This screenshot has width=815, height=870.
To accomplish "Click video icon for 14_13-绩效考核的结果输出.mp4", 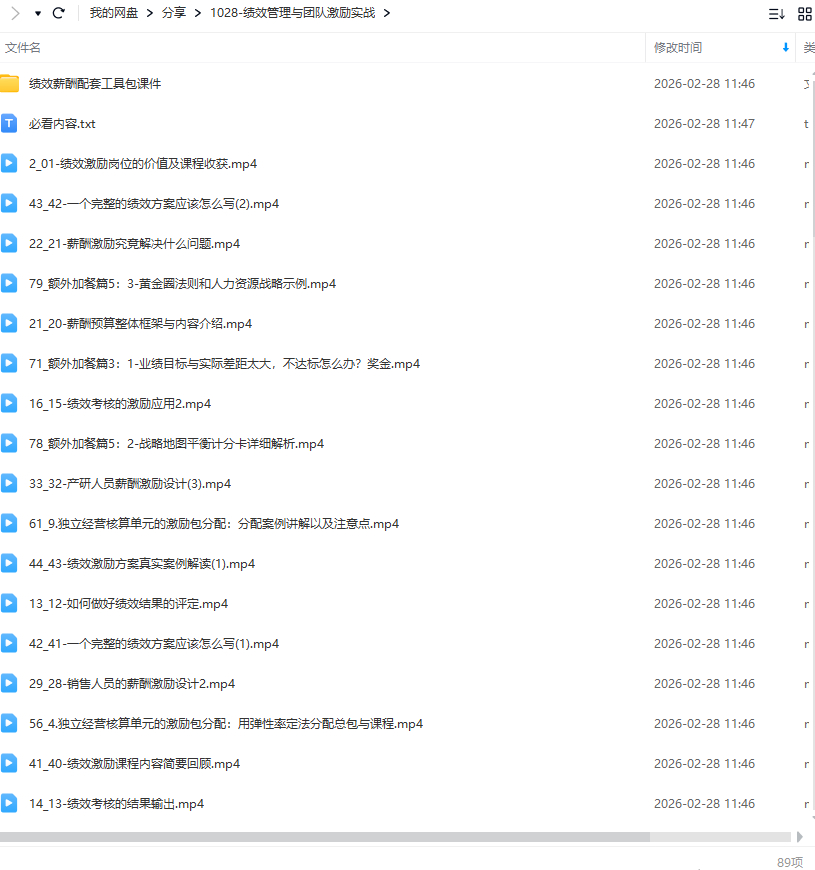I will (10, 803).
